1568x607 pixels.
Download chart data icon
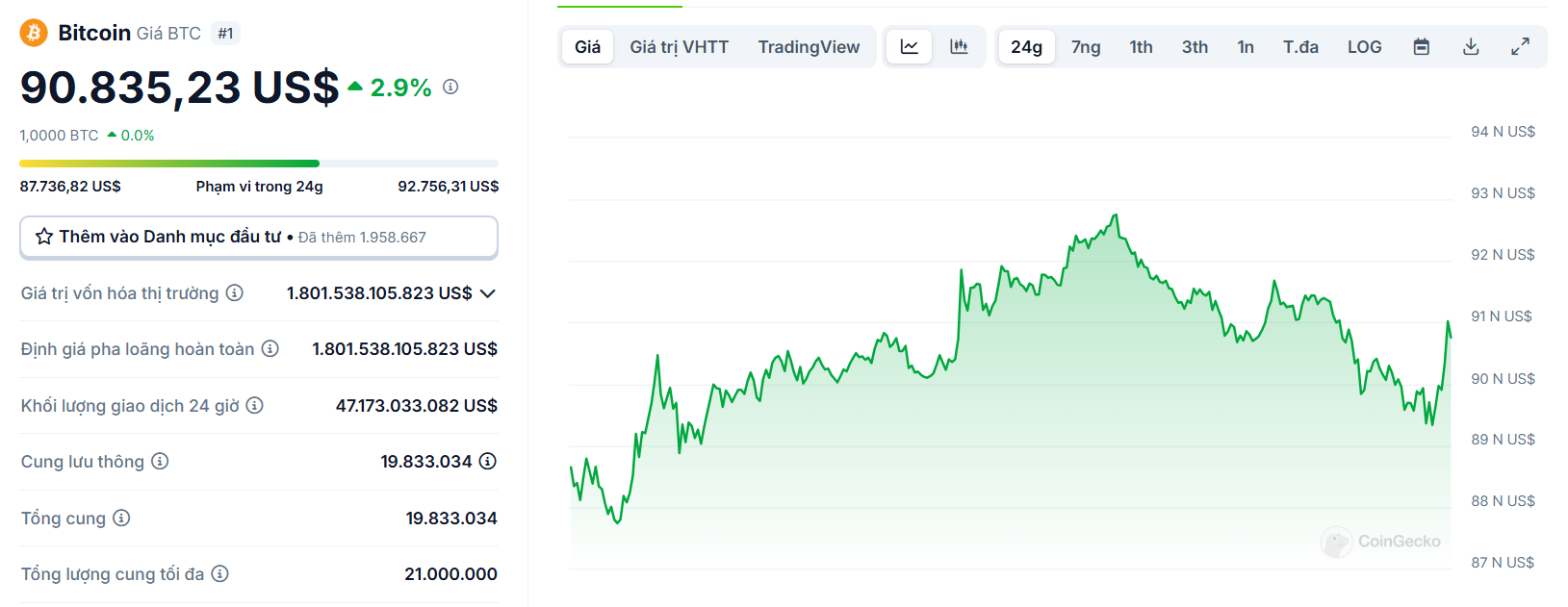pos(1471,46)
